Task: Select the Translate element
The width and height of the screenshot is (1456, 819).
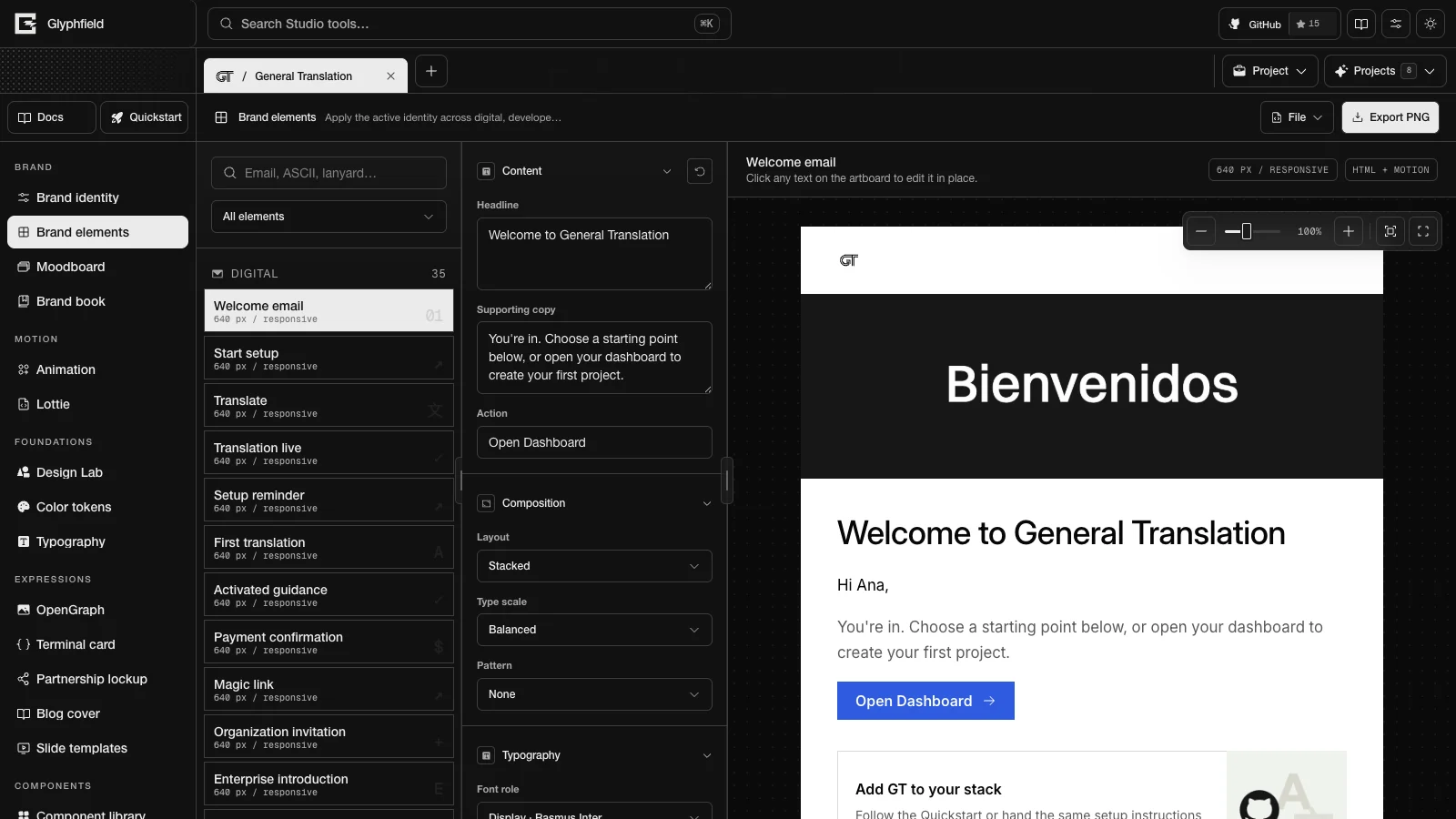Action: point(329,405)
